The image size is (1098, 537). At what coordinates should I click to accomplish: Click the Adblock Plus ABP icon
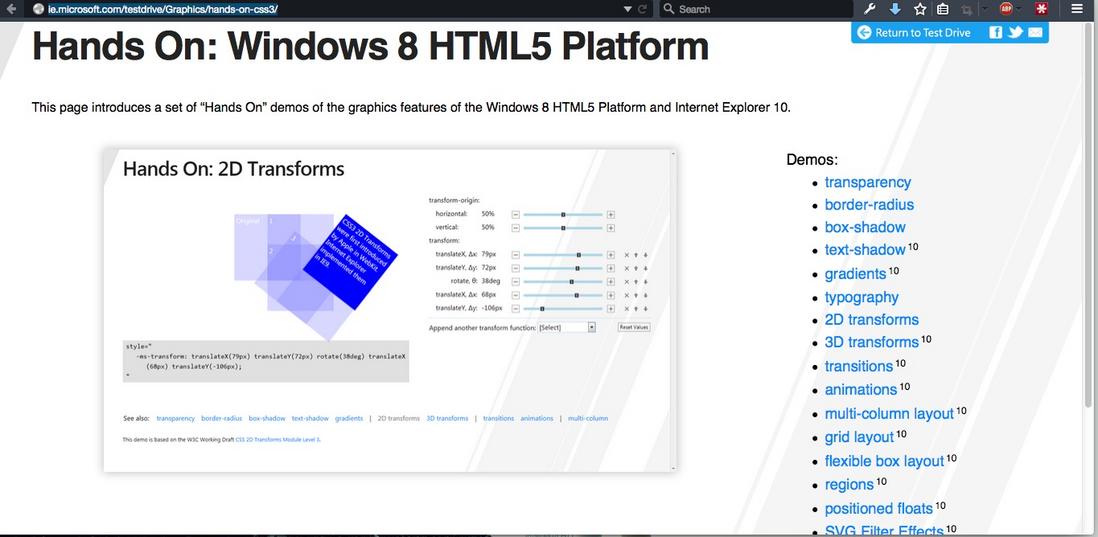pos(1006,9)
